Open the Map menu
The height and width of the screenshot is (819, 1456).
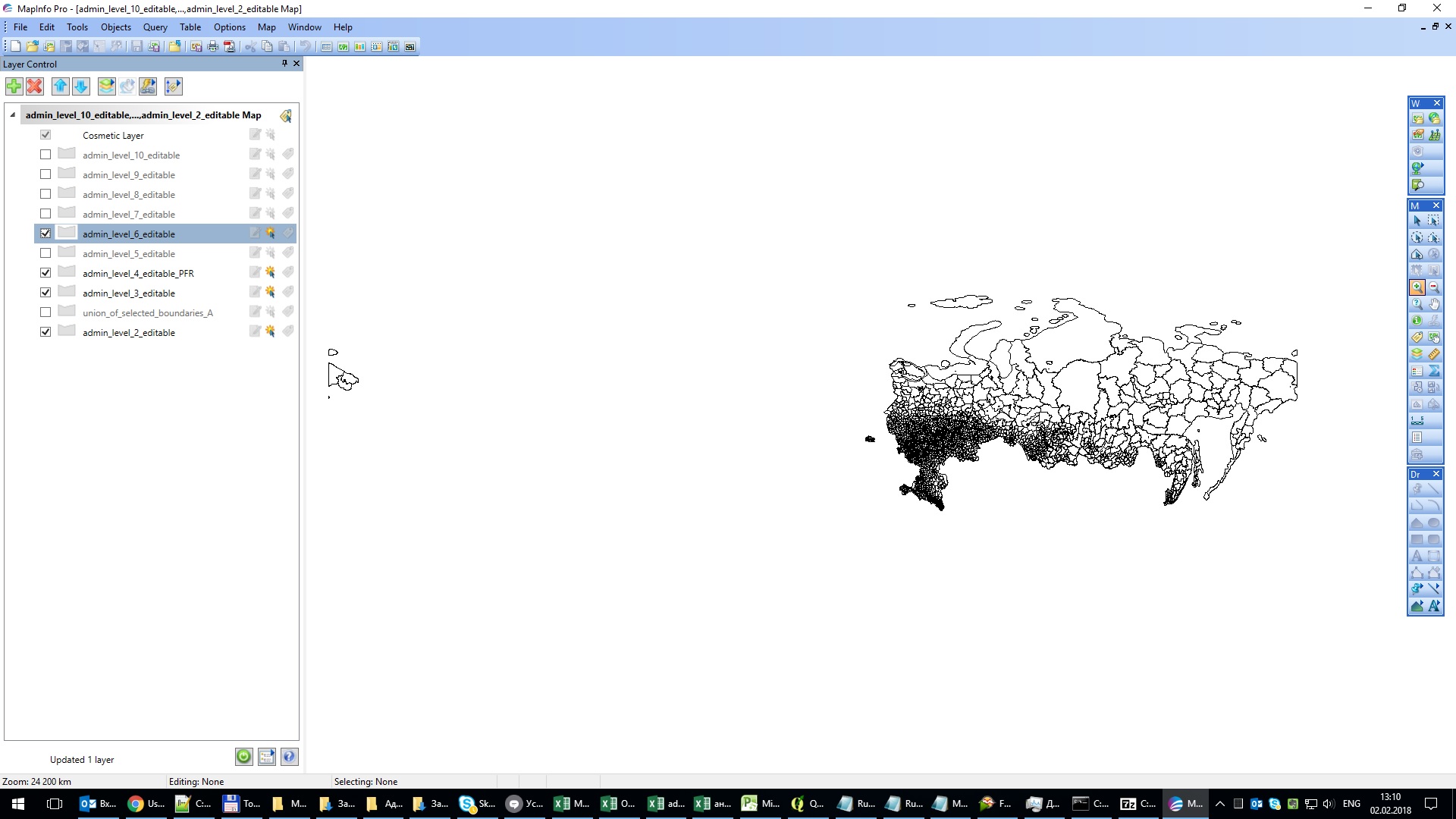tap(266, 27)
